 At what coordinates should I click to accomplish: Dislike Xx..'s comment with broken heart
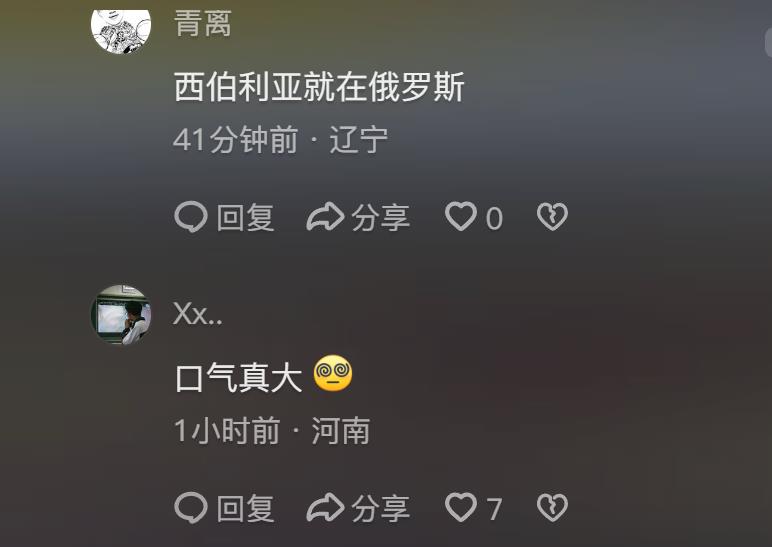[x=552, y=508]
